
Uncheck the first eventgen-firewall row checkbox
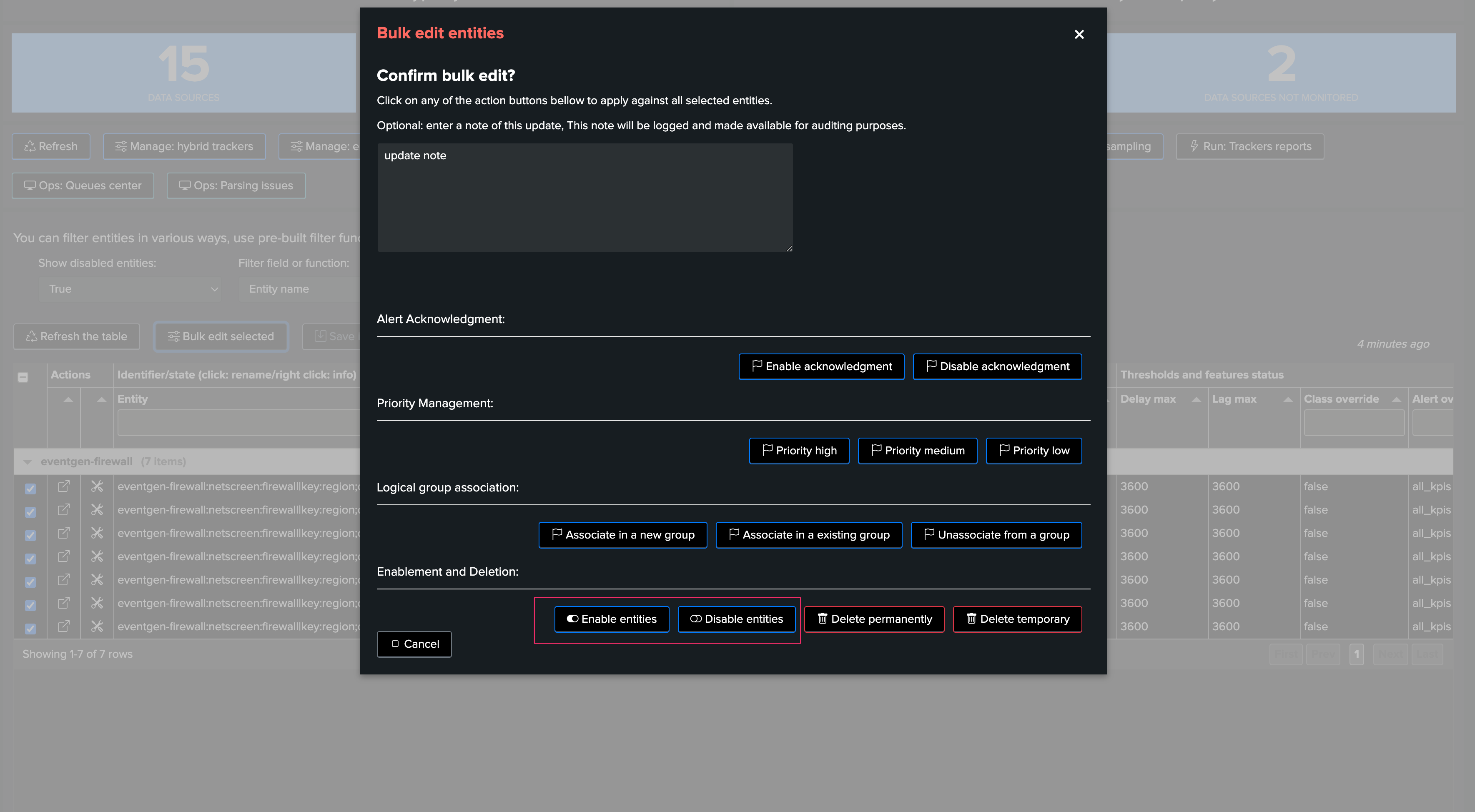30,489
